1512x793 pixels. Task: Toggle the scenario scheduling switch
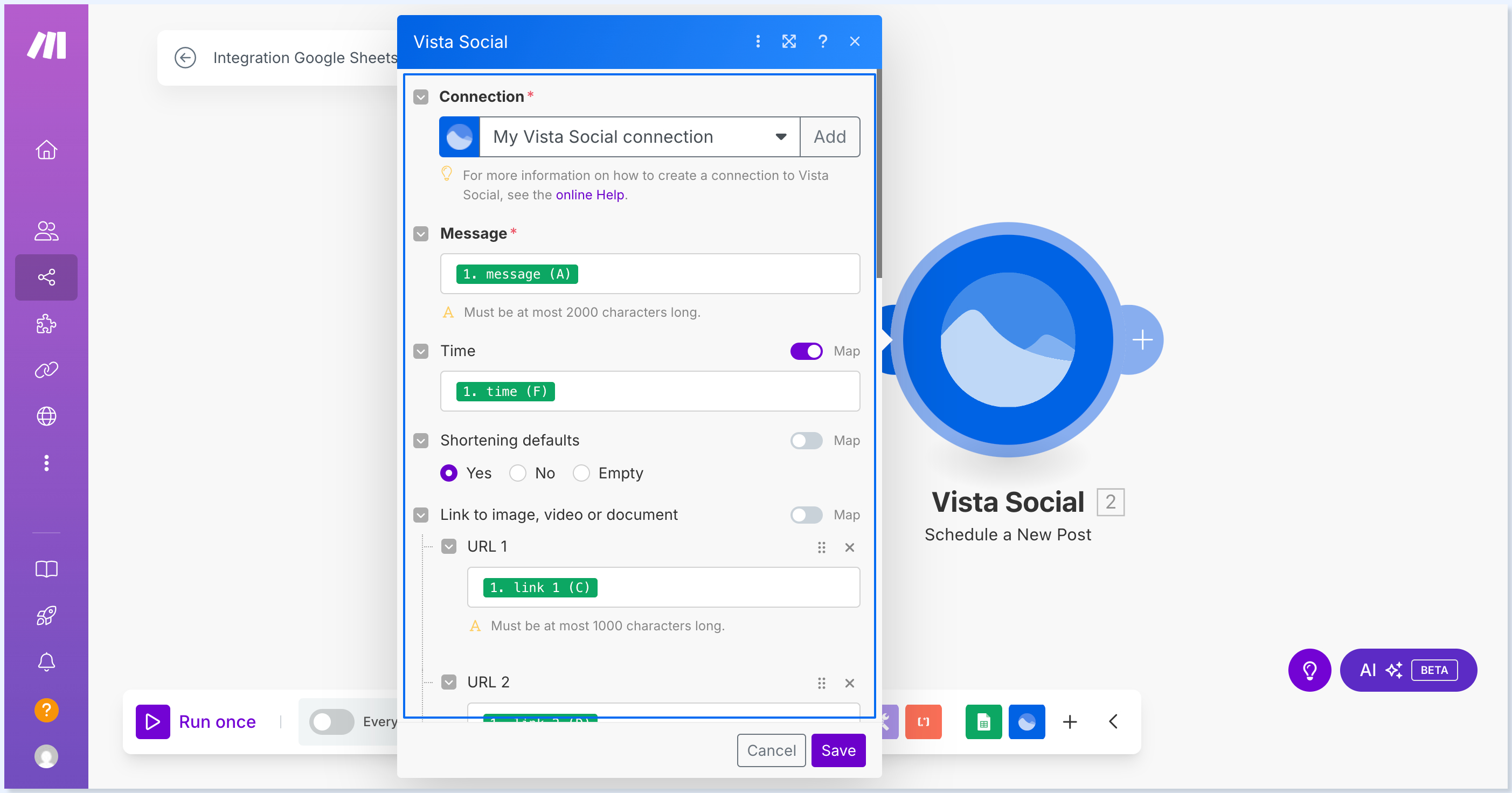pos(331,721)
